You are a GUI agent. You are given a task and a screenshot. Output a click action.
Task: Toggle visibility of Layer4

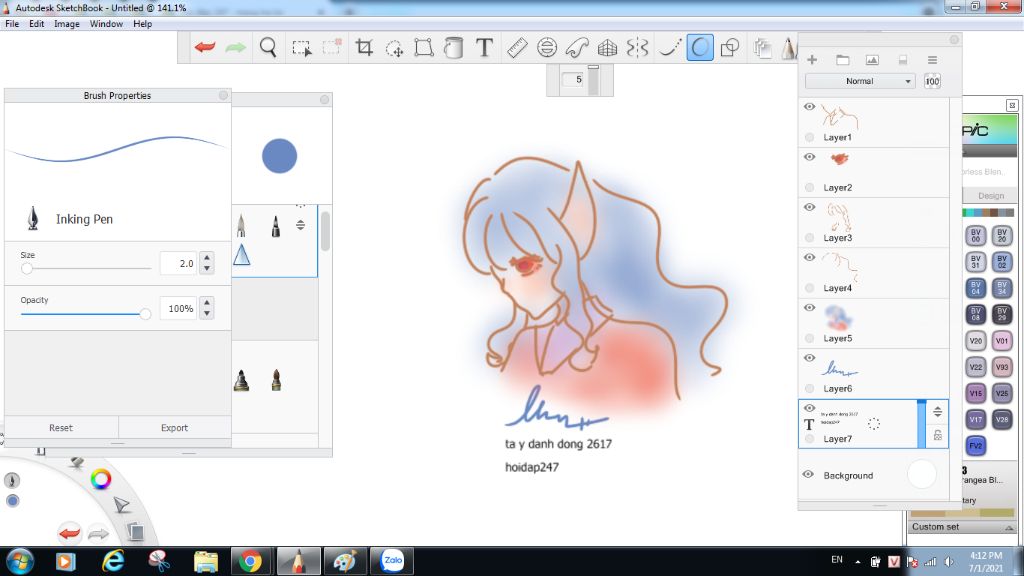pos(809,257)
